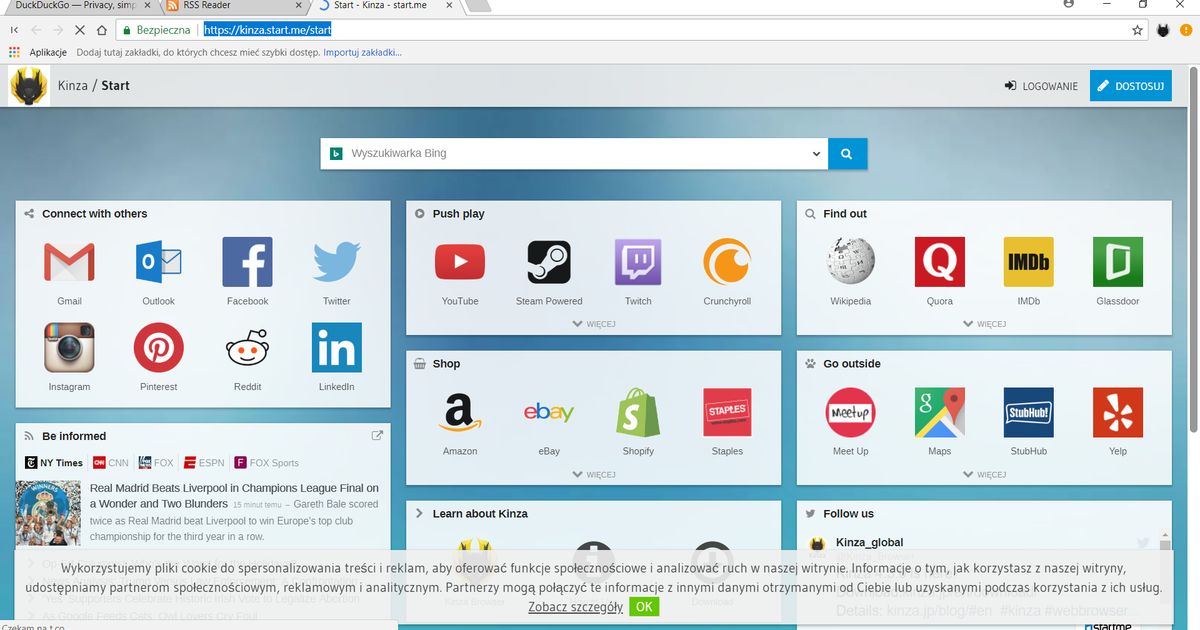Open the Google Maps icon
Image resolution: width=1200 pixels, height=630 pixels.
tap(940, 412)
